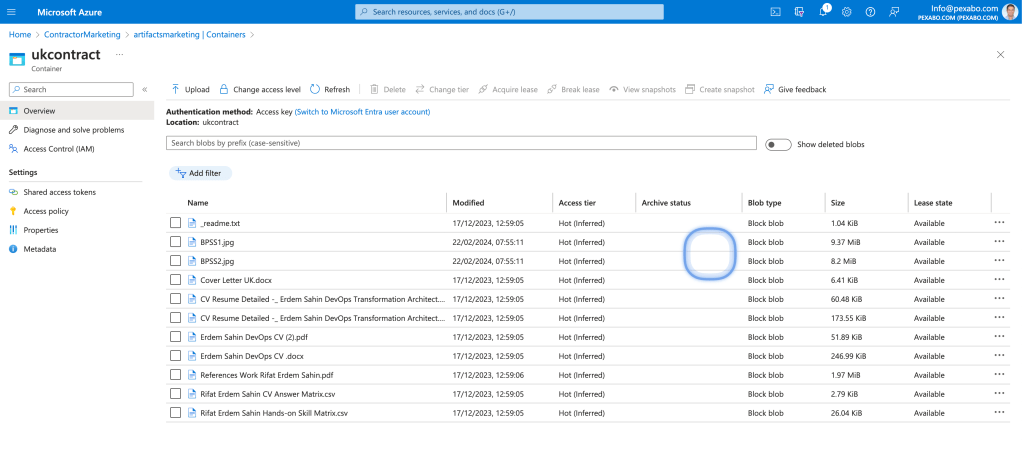Check the box for Erdem Sahin DevOps CV (2).pdf
Viewport: 1022px width, 465px height.
pyautogui.click(x=175, y=337)
